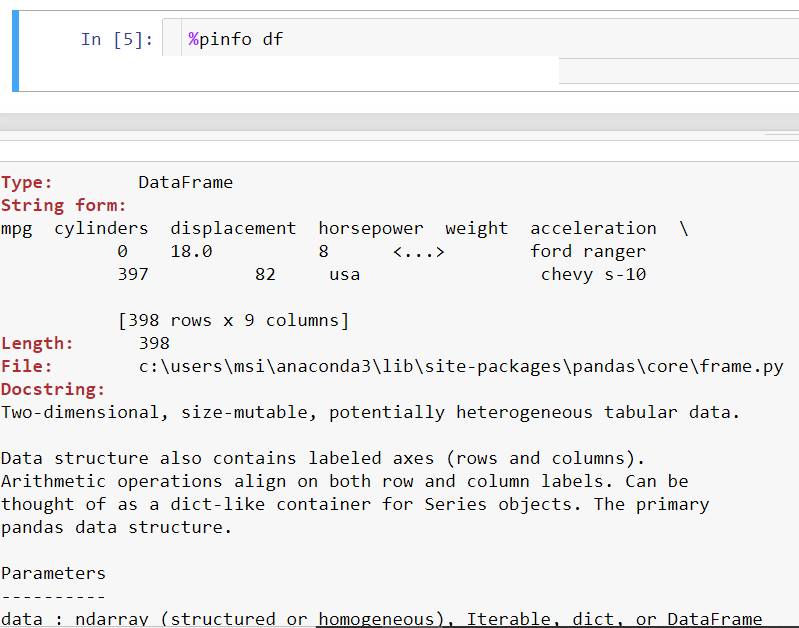
Task: Click the 'usa' origin value
Action: [344, 274]
